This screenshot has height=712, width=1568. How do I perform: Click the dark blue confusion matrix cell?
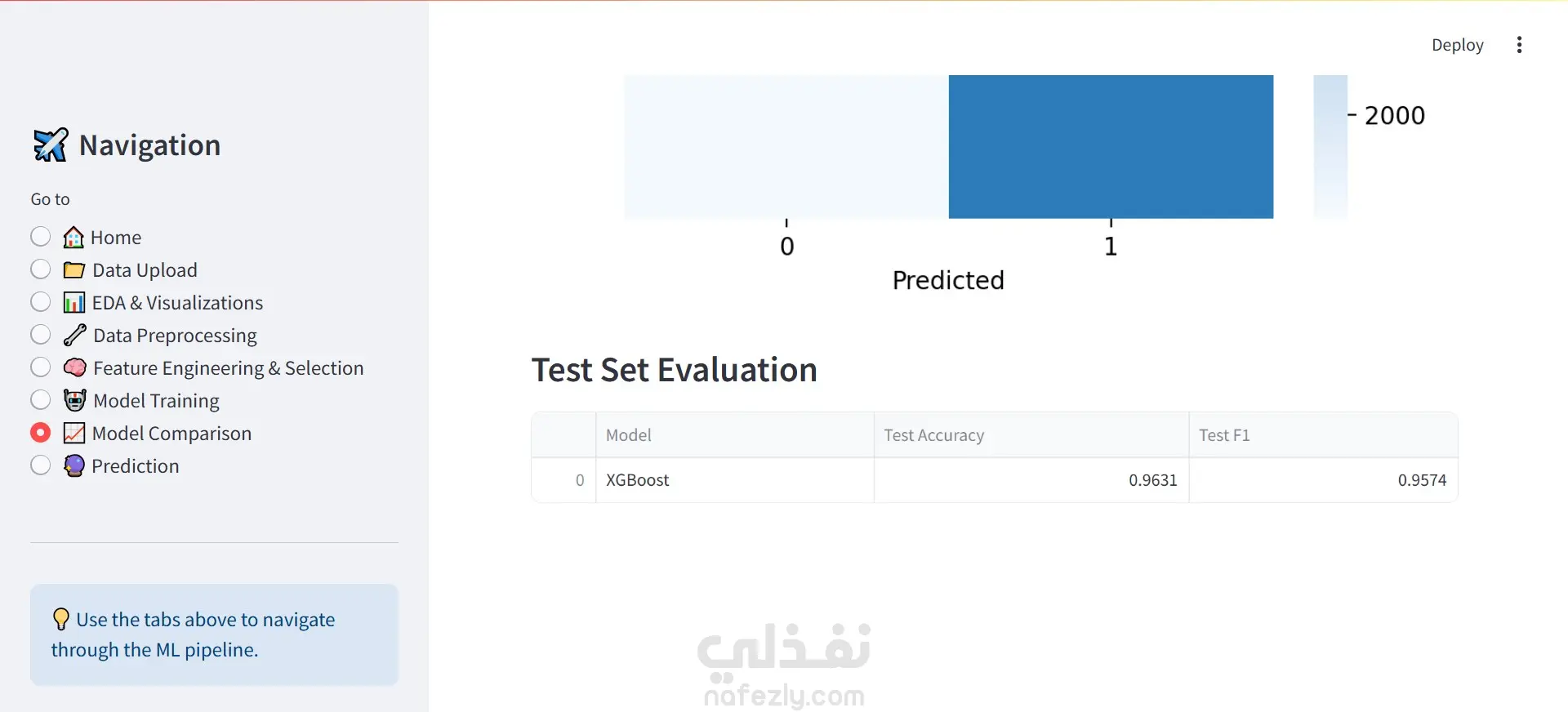pyautogui.click(x=1111, y=146)
